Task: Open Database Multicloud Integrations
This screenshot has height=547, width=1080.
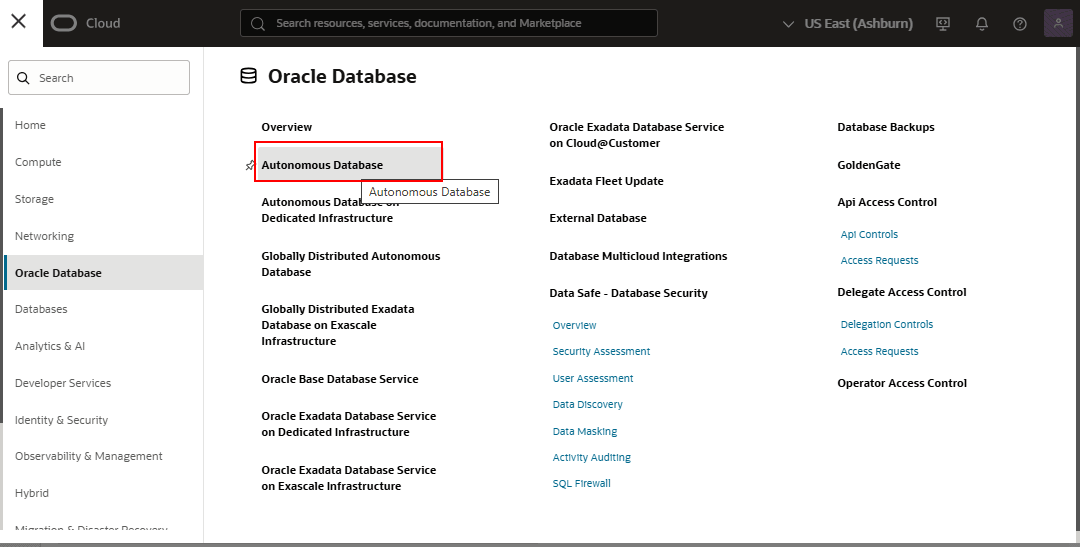Action: (x=638, y=256)
